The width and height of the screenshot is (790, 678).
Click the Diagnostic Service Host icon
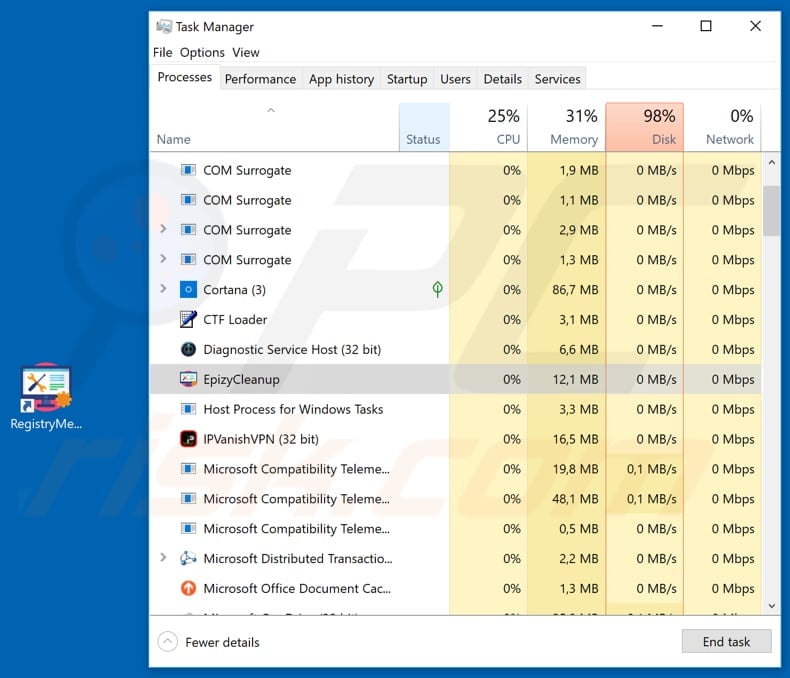coord(188,349)
